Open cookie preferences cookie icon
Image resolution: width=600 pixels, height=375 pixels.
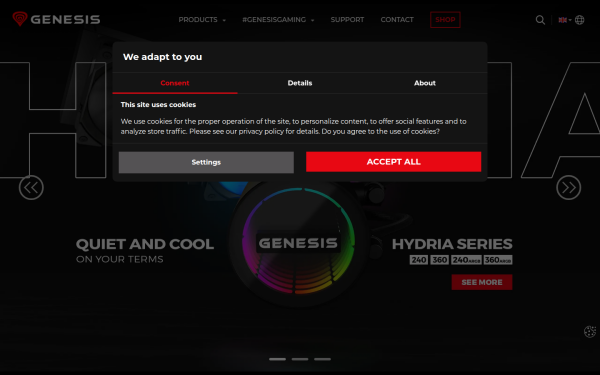pos(590,331)
